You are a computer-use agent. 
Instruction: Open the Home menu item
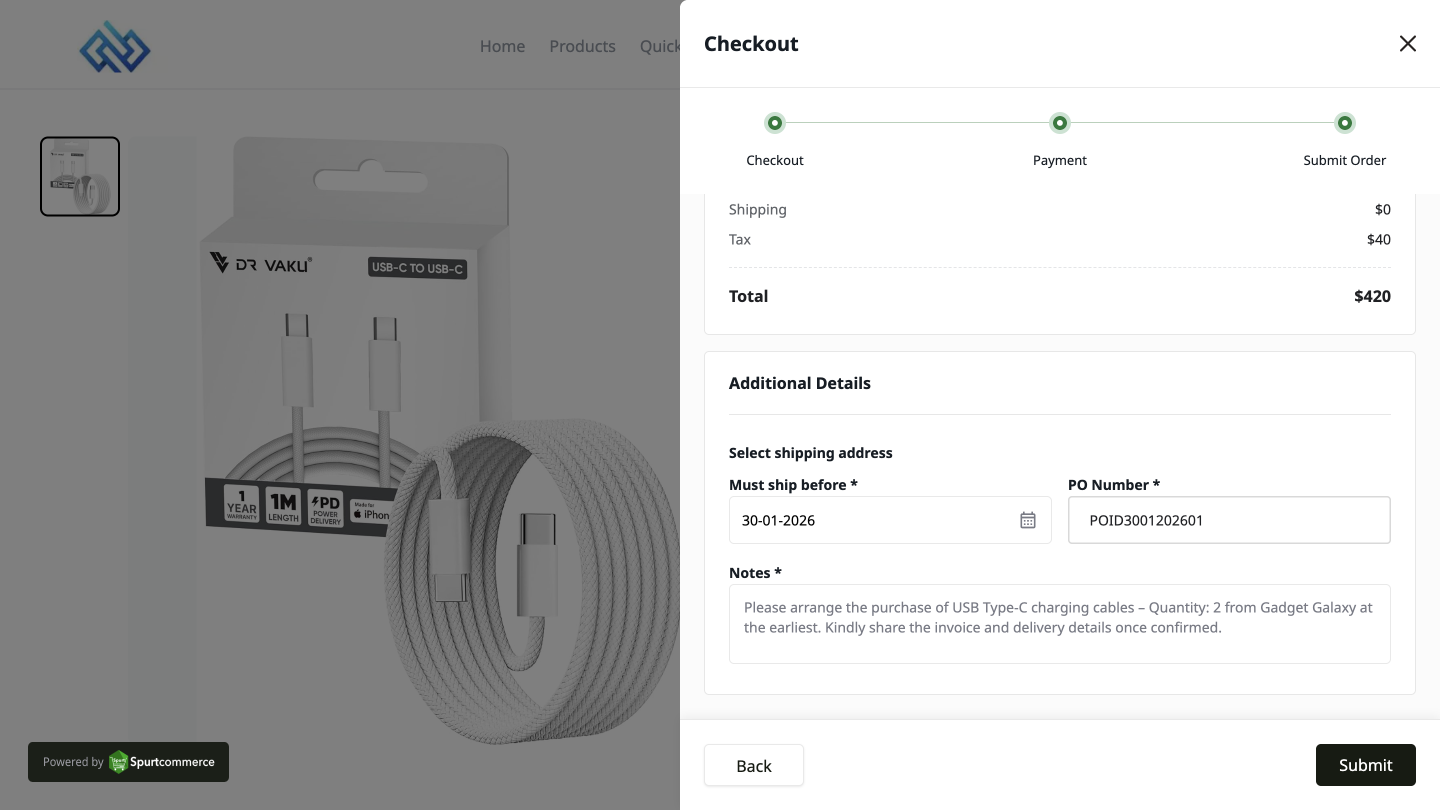tap(502, 46)
